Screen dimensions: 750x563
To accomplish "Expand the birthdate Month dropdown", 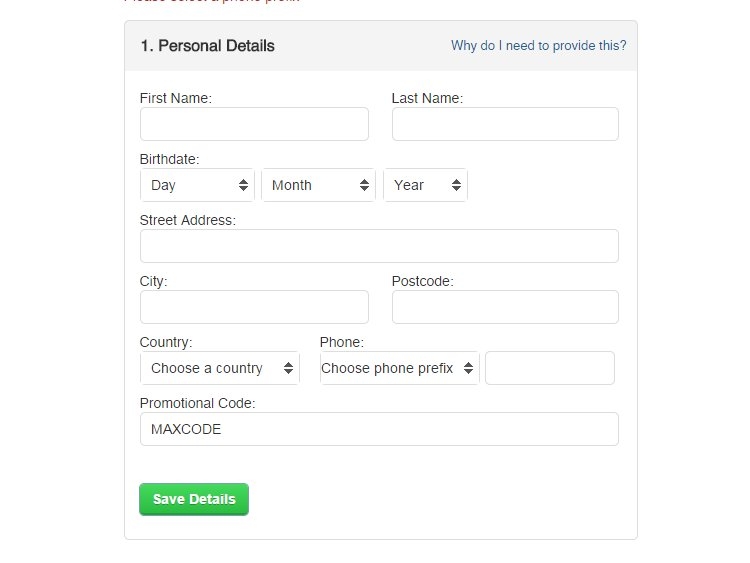I will pos(318,185).
